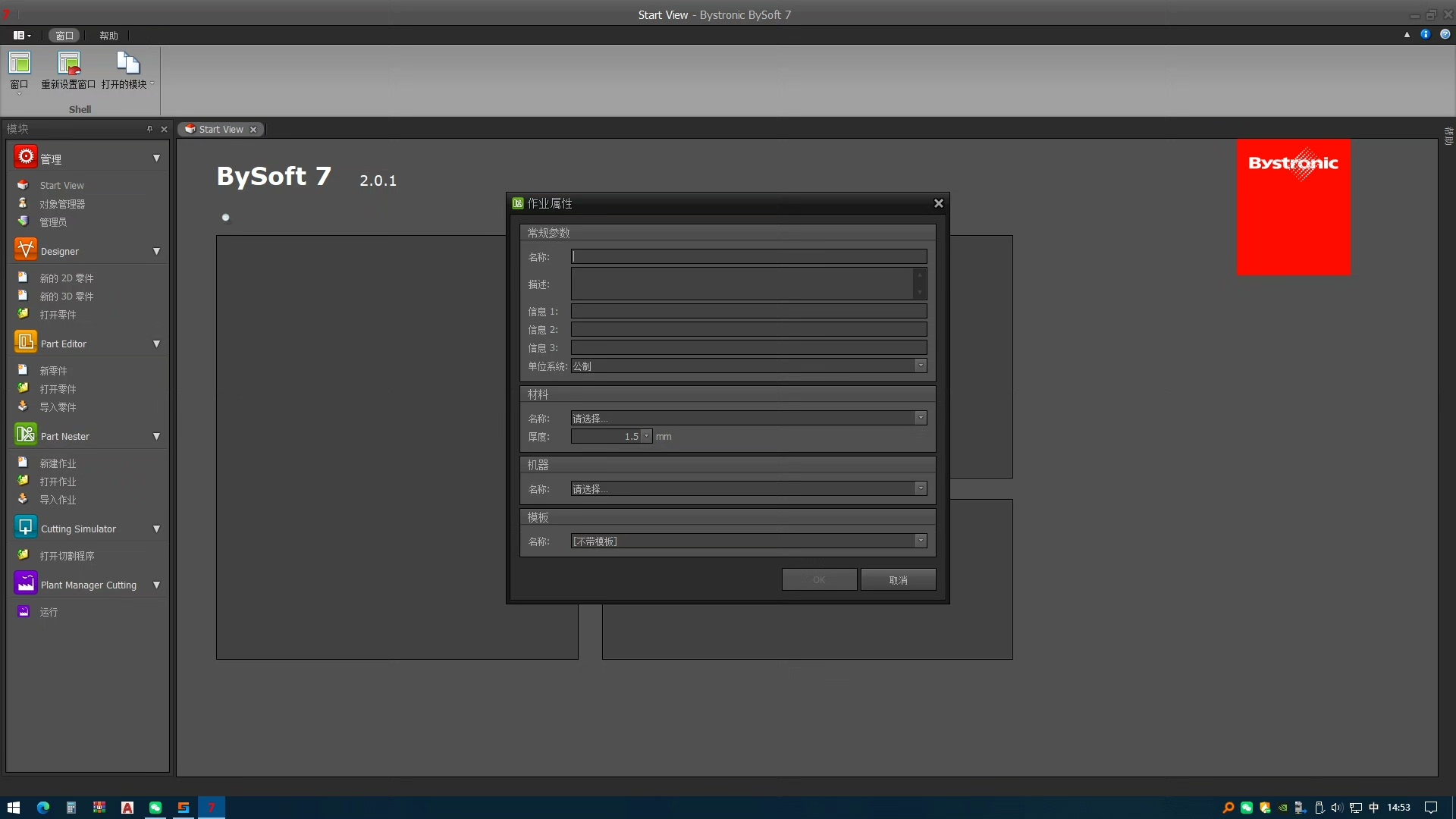The width and height of the screenshot is (1456, 819).
Task: Collapse the 管理 section arrow
Action: pyautogui.click(x=156, y=158)
